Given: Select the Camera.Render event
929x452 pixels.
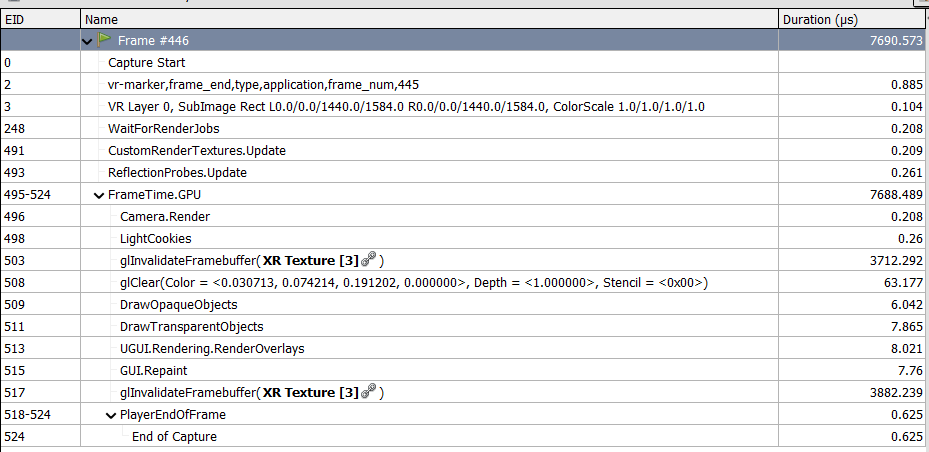Looking at the screenshot, I should (165, 217).
